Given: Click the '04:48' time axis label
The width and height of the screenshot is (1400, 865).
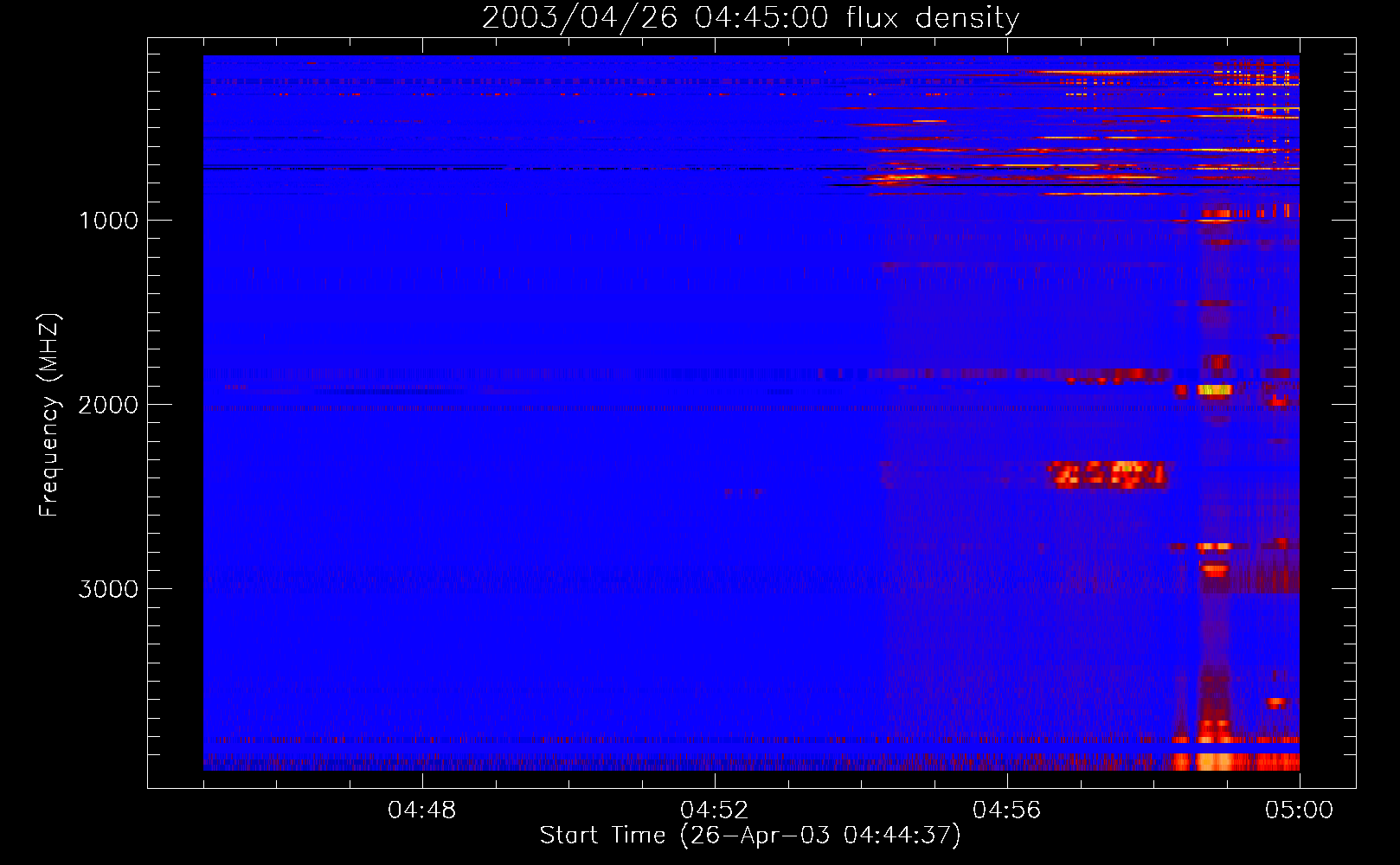Looking at the screenshot, I should [x=422, y=811].
